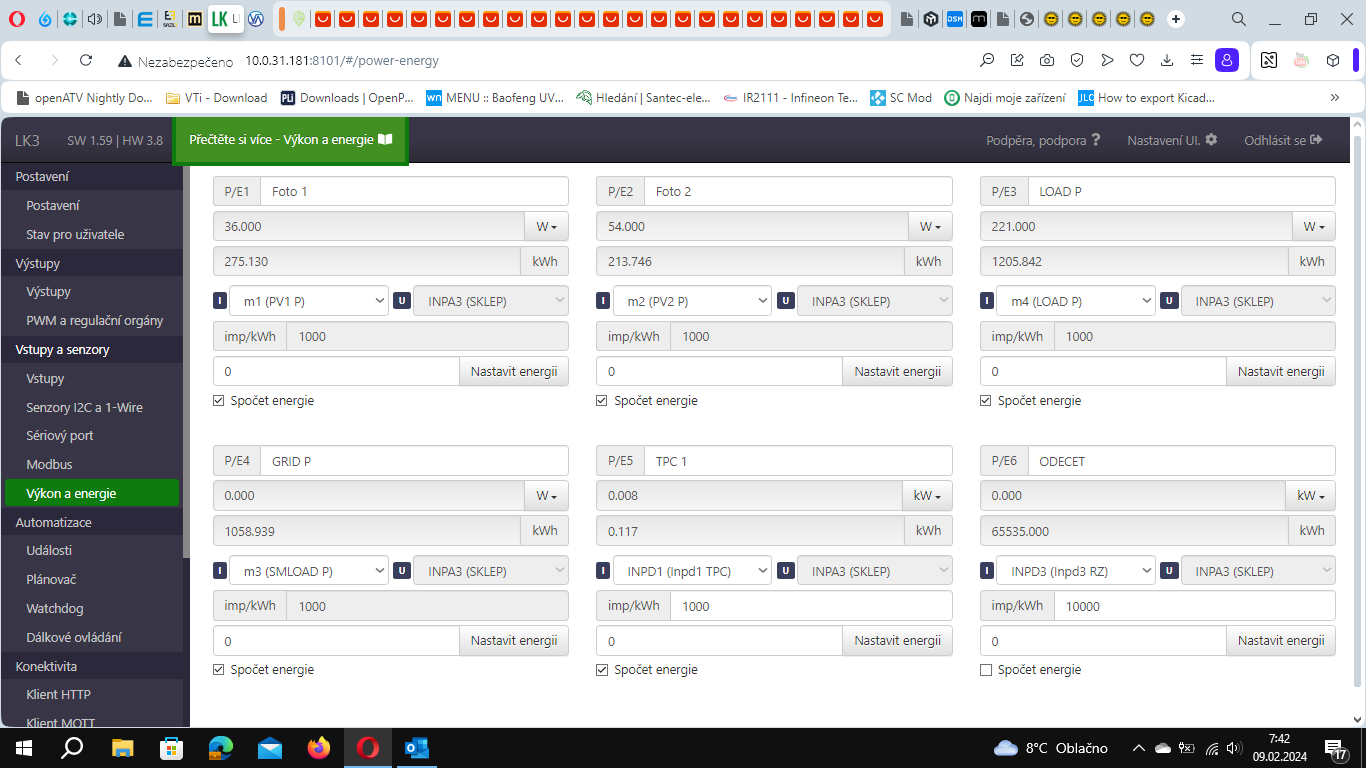Image resolution: width=1366 pixels, height=768 pixels.
Task: Click the edit-page pencil icon in the address bar
Action: click(1017, 60)
